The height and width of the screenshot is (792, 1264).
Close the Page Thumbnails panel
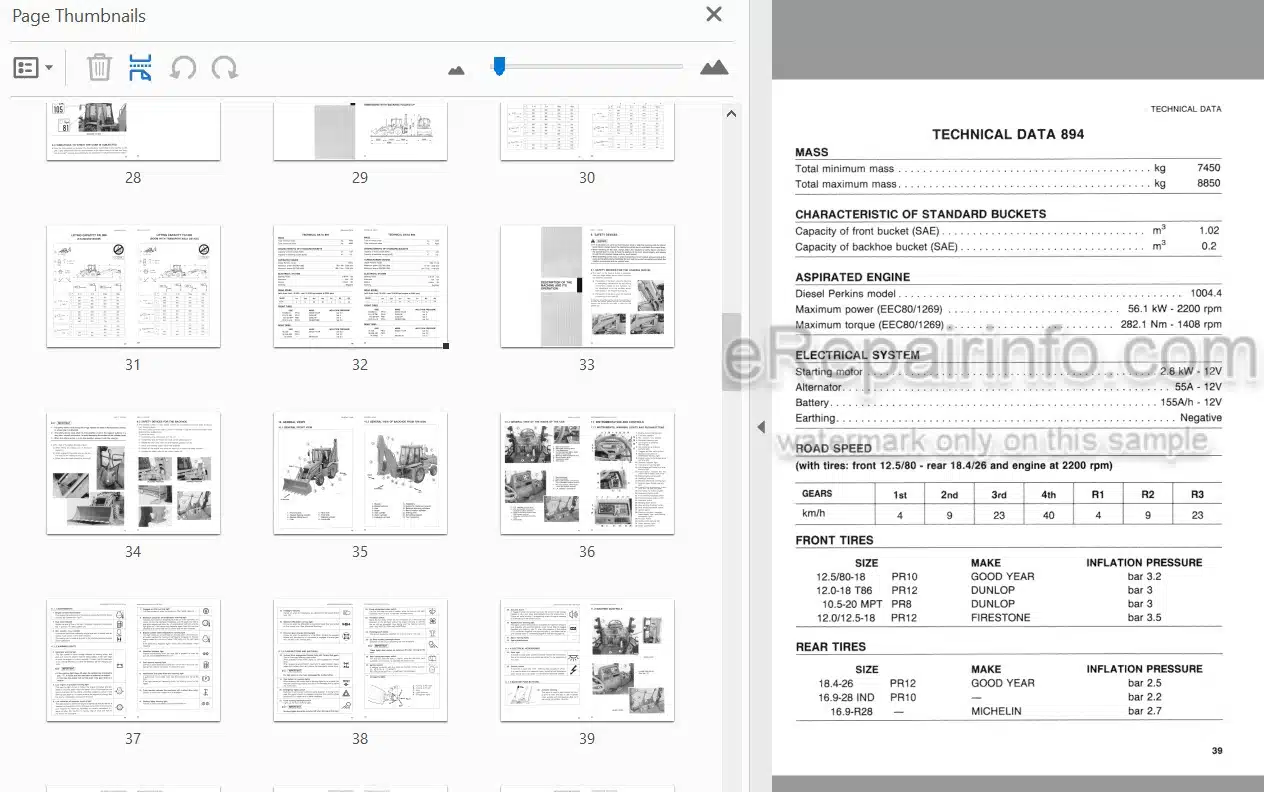point(714,14)
